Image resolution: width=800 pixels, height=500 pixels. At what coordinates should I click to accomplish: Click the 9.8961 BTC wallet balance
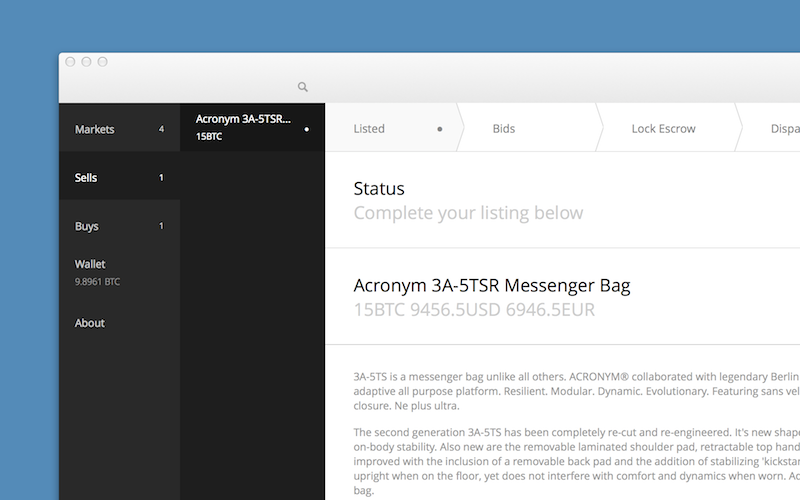pos(97,282)
